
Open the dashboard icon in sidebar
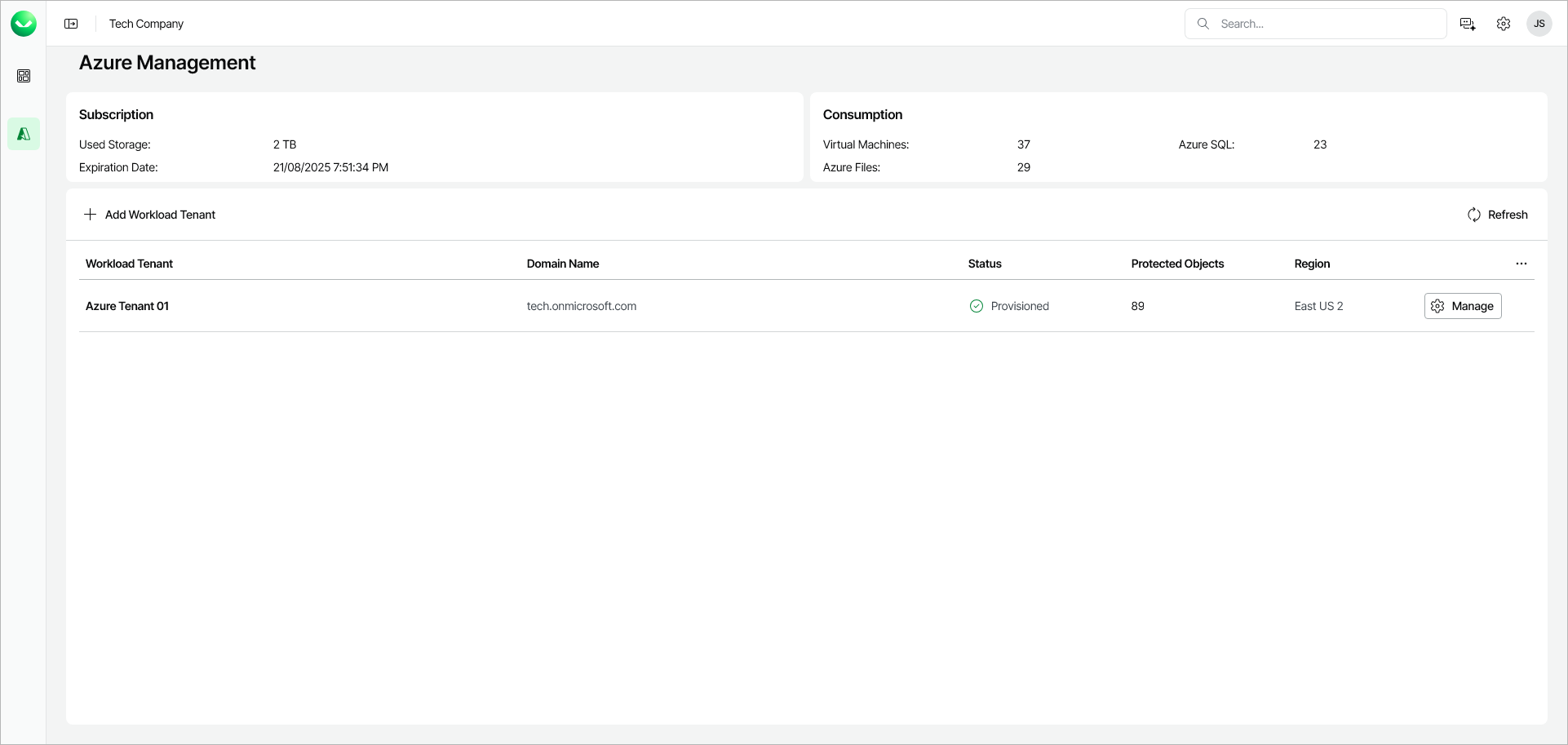pyautogui.click(x=24, y=76)
